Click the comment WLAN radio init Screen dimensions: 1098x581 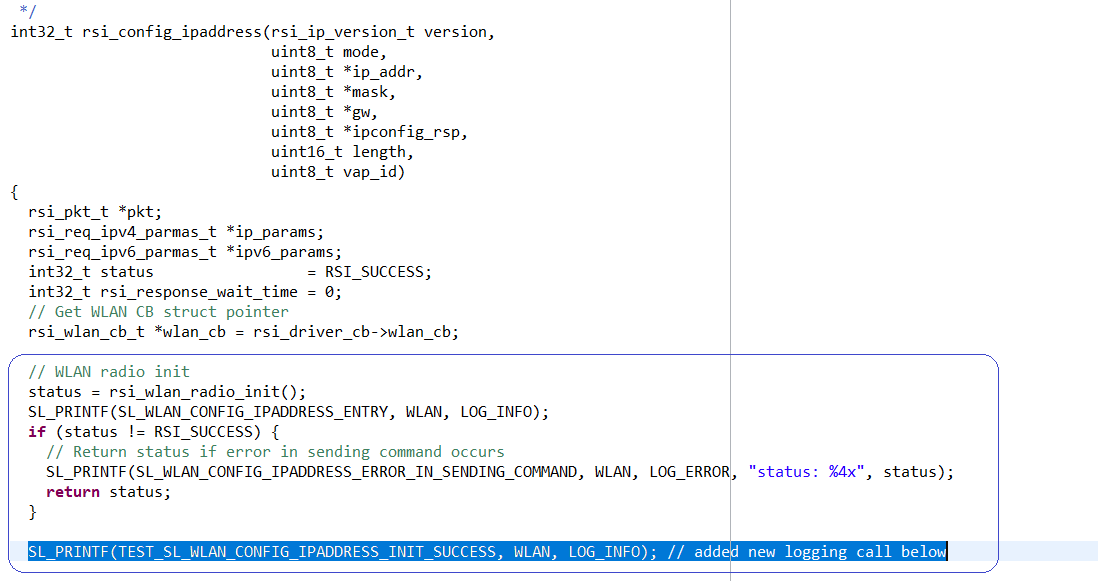point(110,371)
